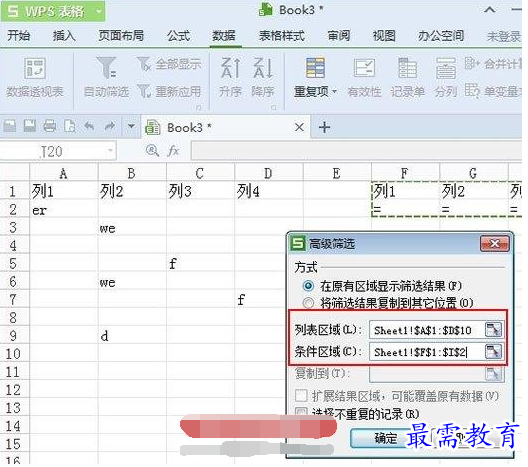Switch to the 开始 tab
Screen dimensions: 528x467
19,36
